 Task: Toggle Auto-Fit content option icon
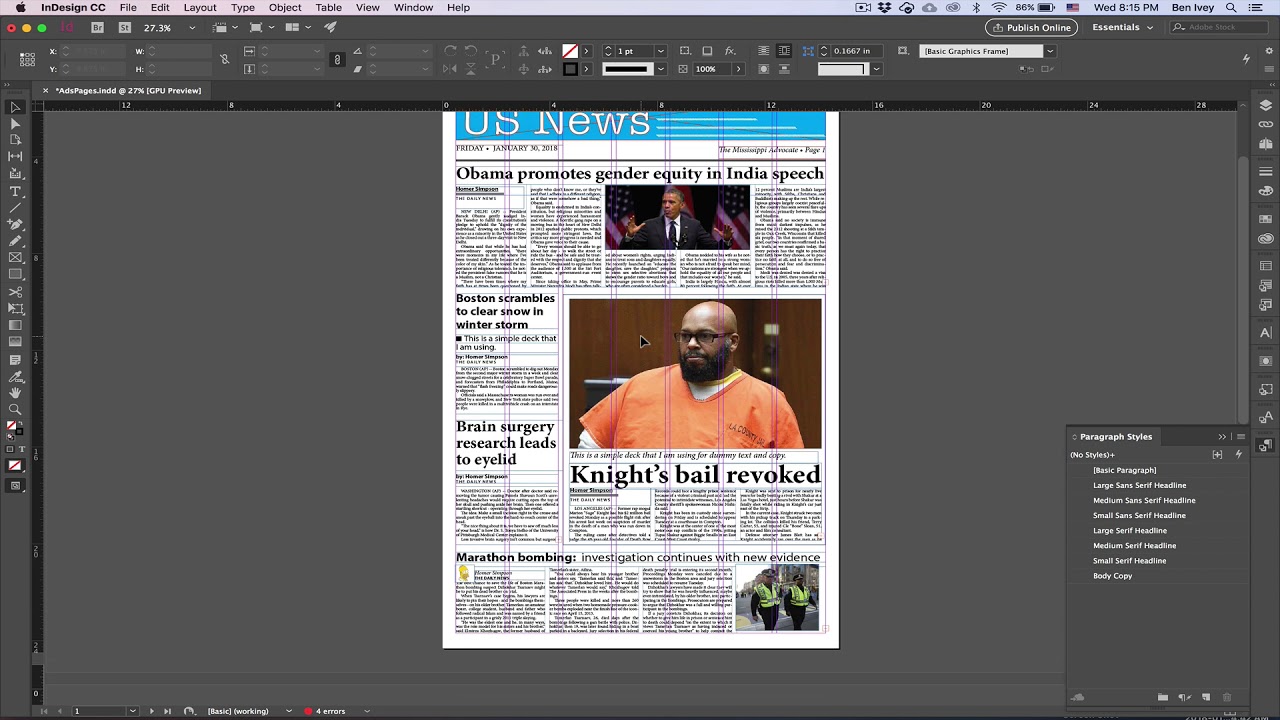coord(903,51)
